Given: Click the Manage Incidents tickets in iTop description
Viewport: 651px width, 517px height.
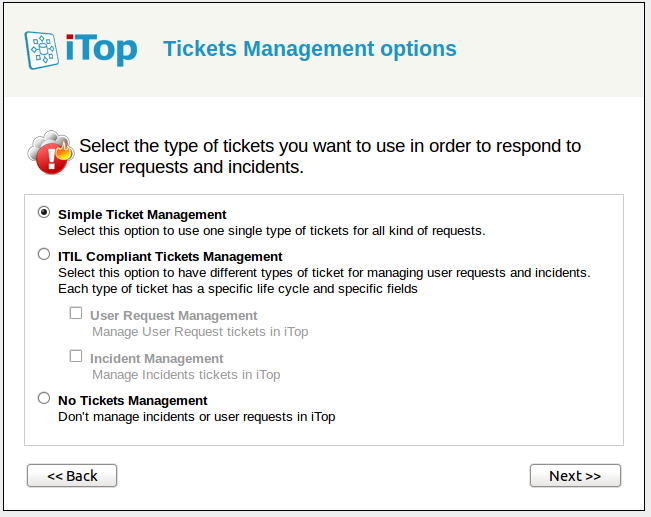Looking at the screenshot, I should pyautogui.click(x=186, y=375).
